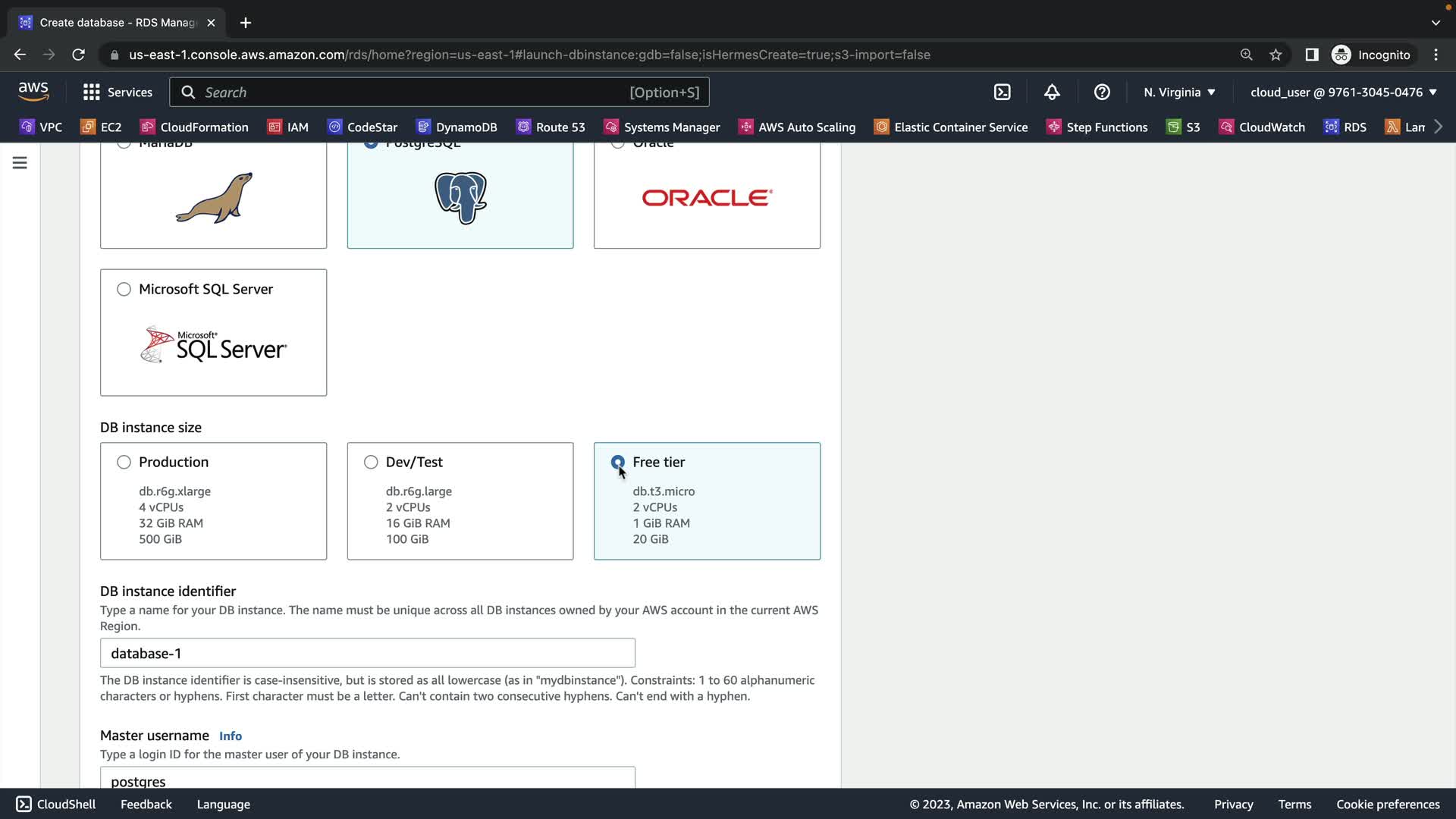
Task: Click the DB instance identifier text field
Action: [x=367, y=653]
